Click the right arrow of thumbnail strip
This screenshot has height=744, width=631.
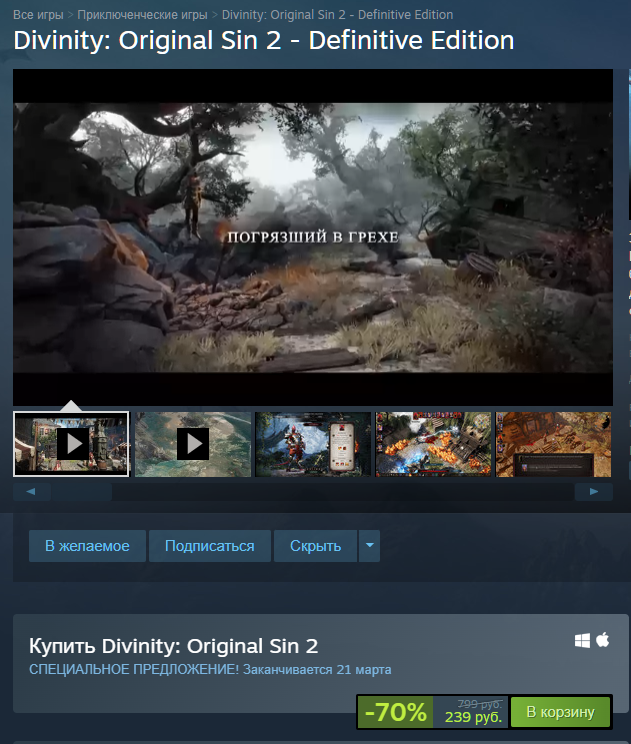(594, 492)
